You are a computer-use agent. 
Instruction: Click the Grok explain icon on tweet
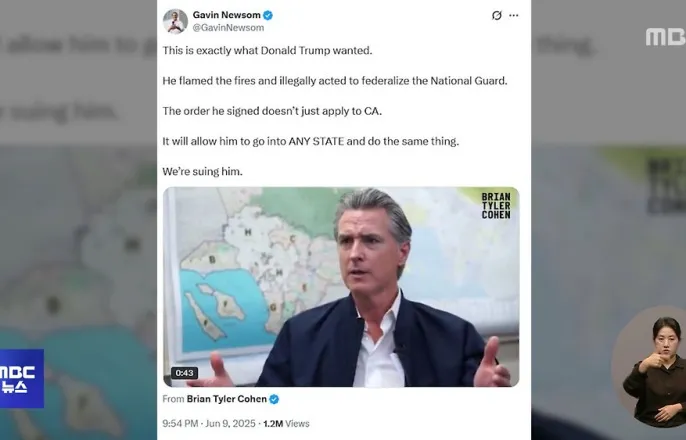497,15
